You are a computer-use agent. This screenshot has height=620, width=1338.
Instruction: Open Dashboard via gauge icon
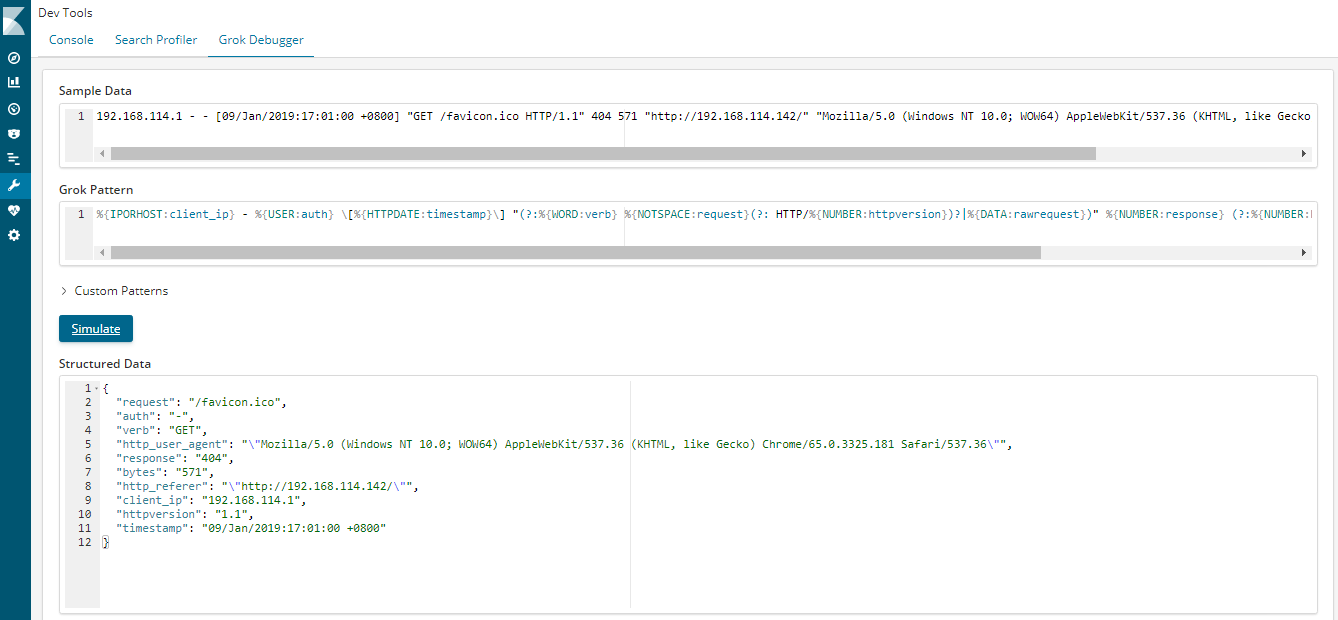14,108
